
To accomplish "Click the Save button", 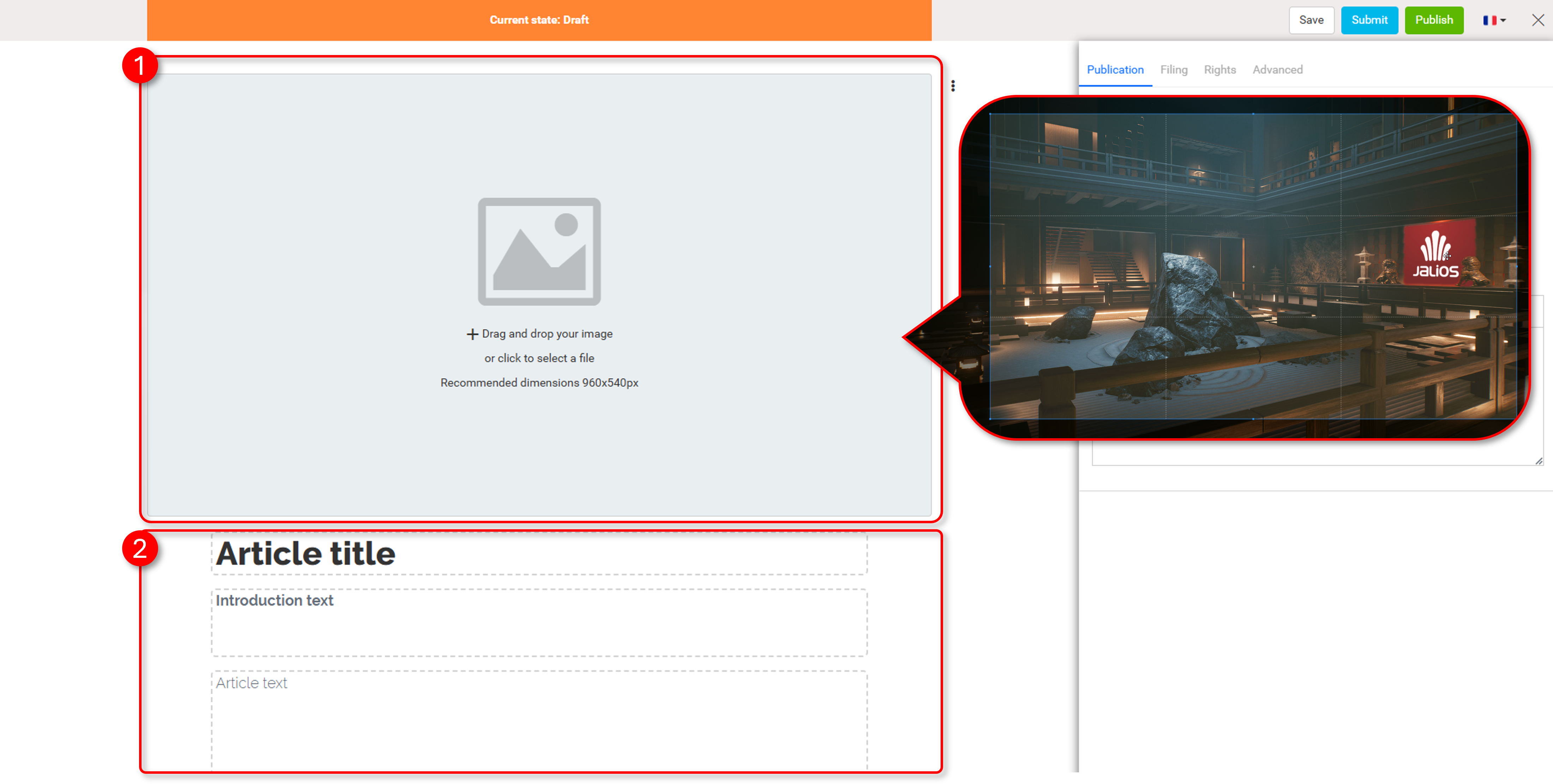I will click(x=1311, y=20).
